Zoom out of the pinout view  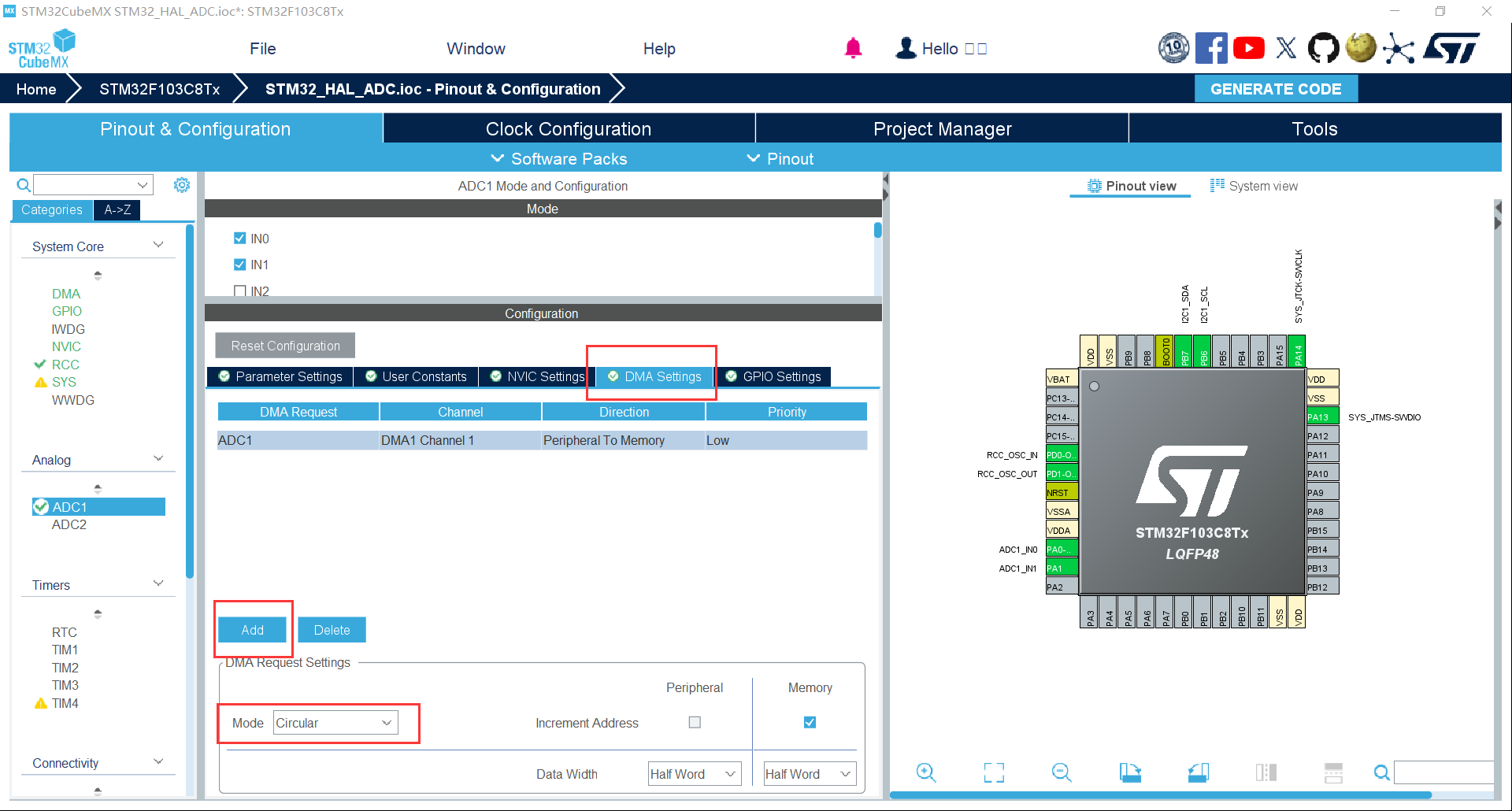click(1062, 772)
